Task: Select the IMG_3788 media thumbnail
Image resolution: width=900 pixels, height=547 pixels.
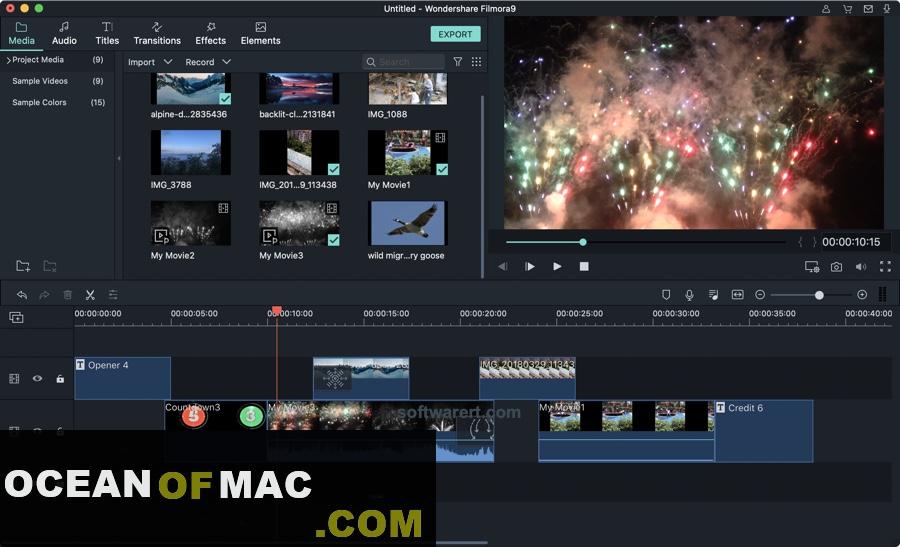Action: pyautogui.click(x=191, y=152)
